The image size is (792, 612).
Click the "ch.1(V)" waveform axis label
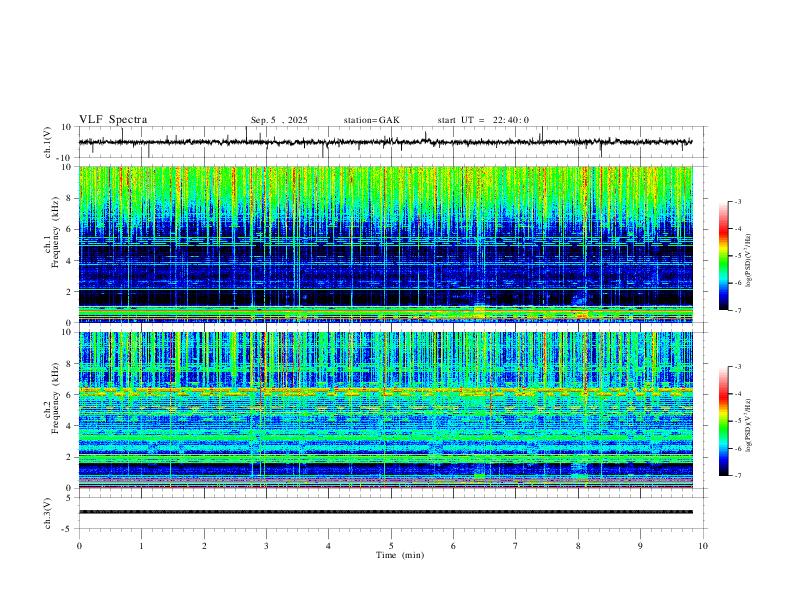48,142
